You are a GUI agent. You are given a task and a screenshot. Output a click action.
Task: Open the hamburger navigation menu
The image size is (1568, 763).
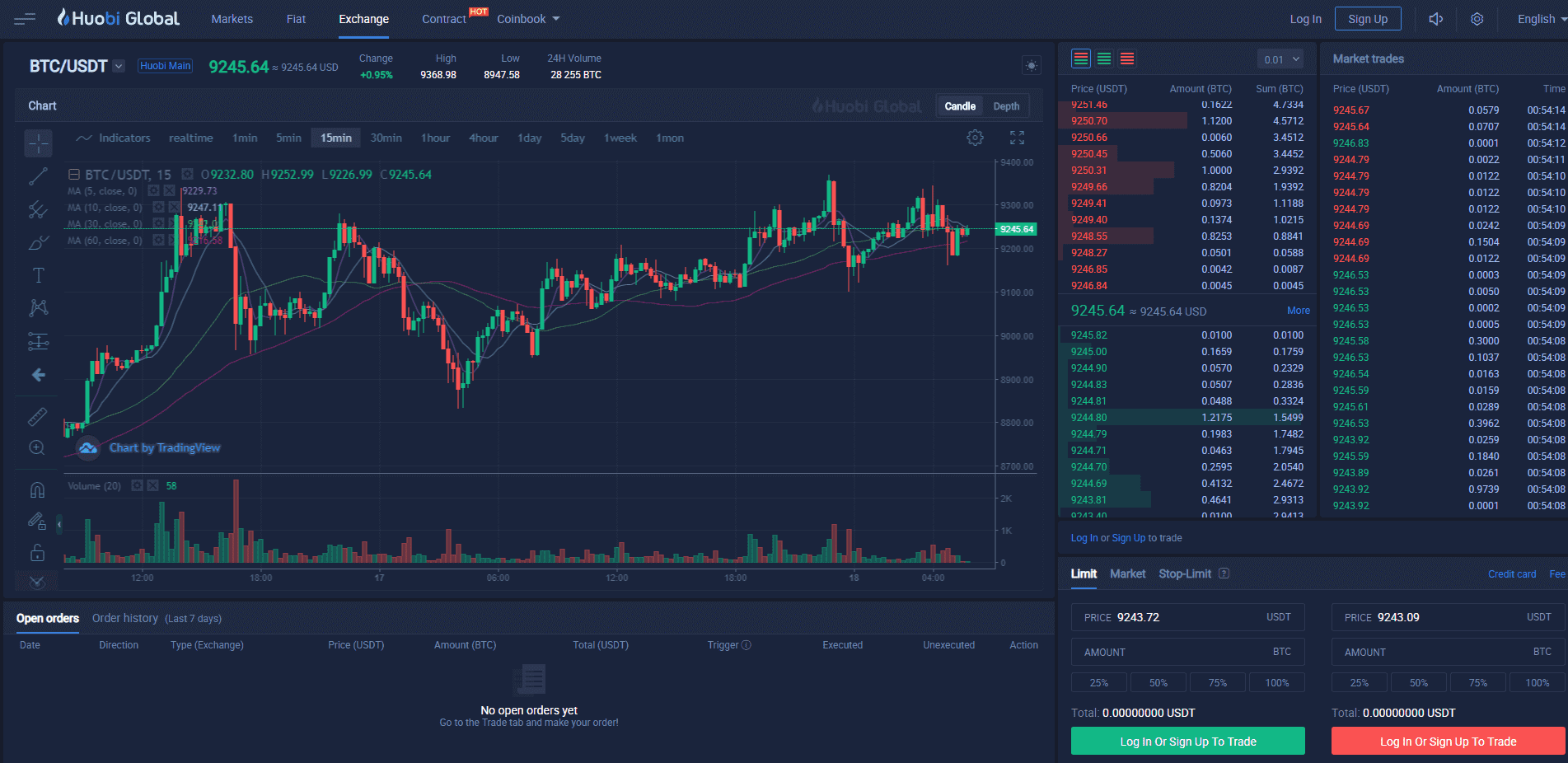(x=25, y=18)
